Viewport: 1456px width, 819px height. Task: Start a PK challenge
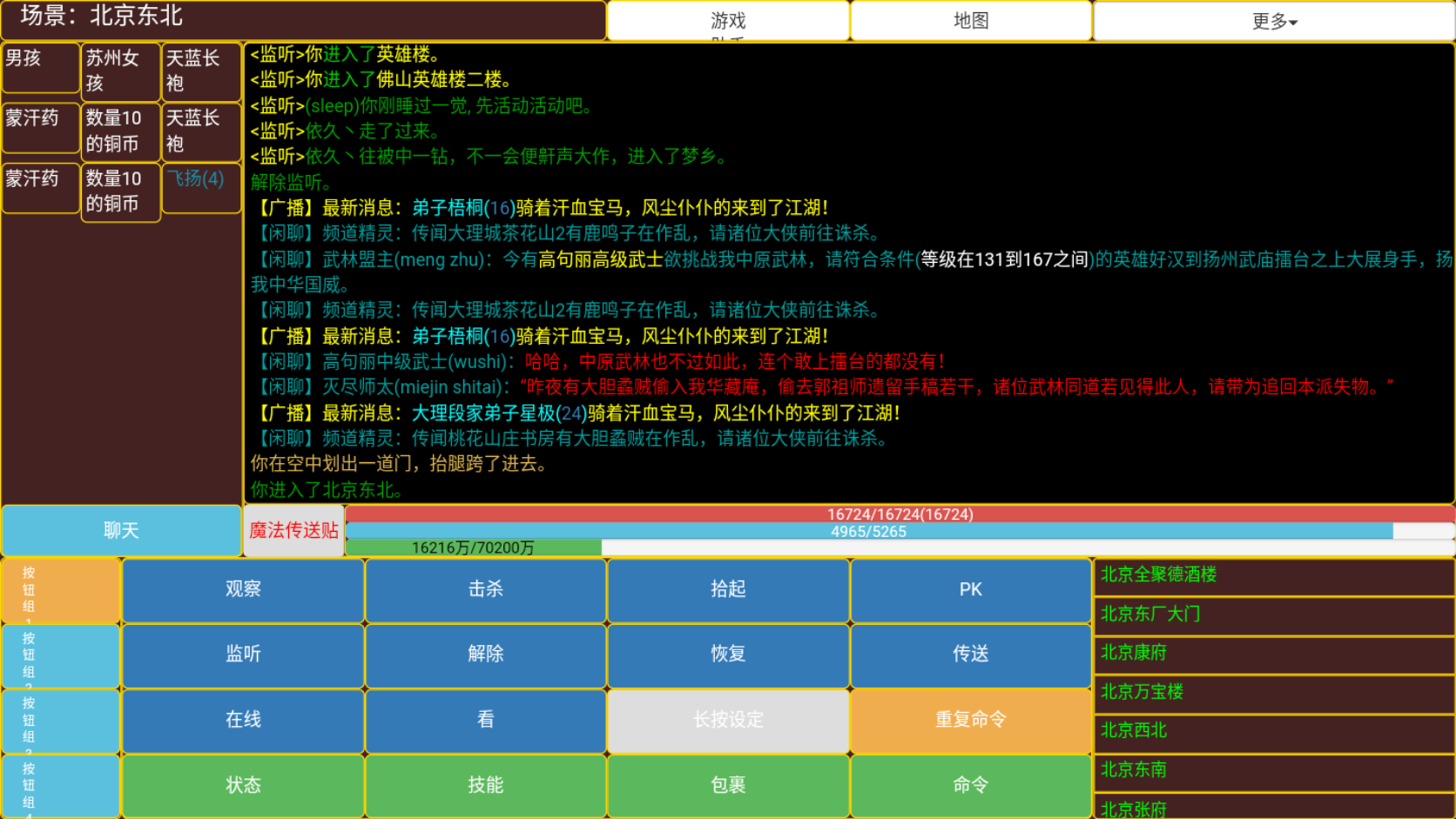point(970,589)
